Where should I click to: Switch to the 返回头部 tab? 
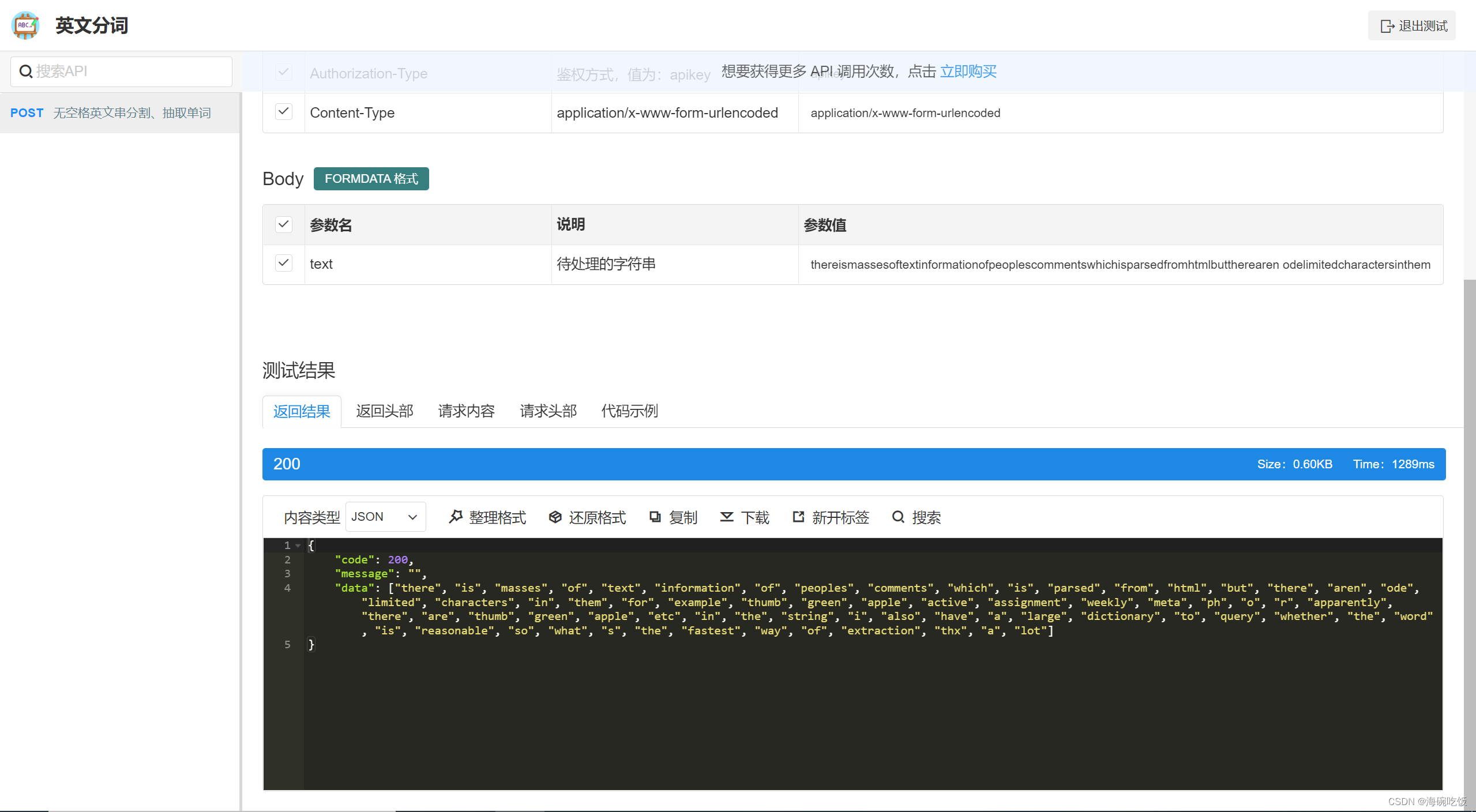(x=384, y=411)
